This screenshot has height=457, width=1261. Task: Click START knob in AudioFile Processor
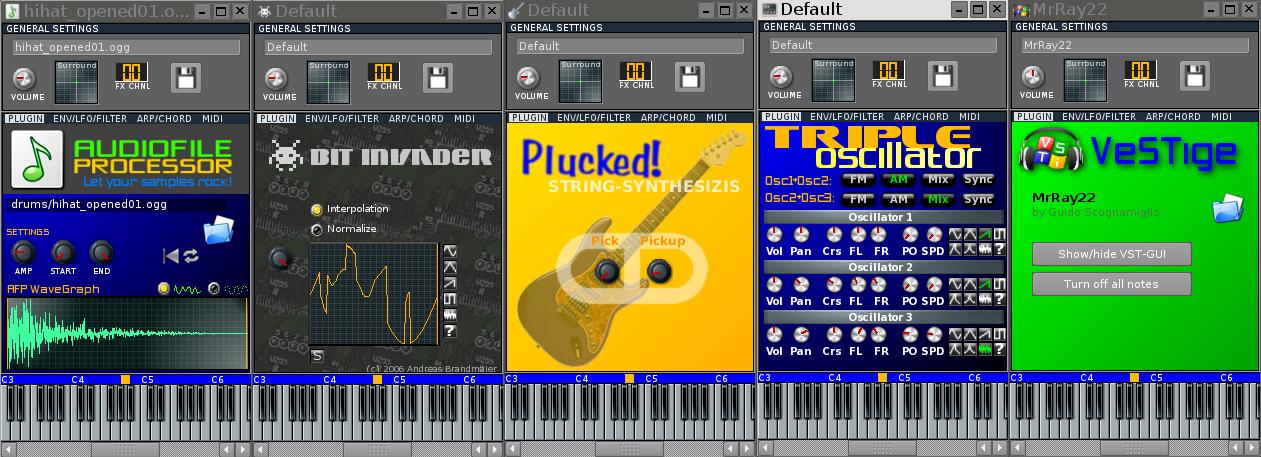pos(63,252)
